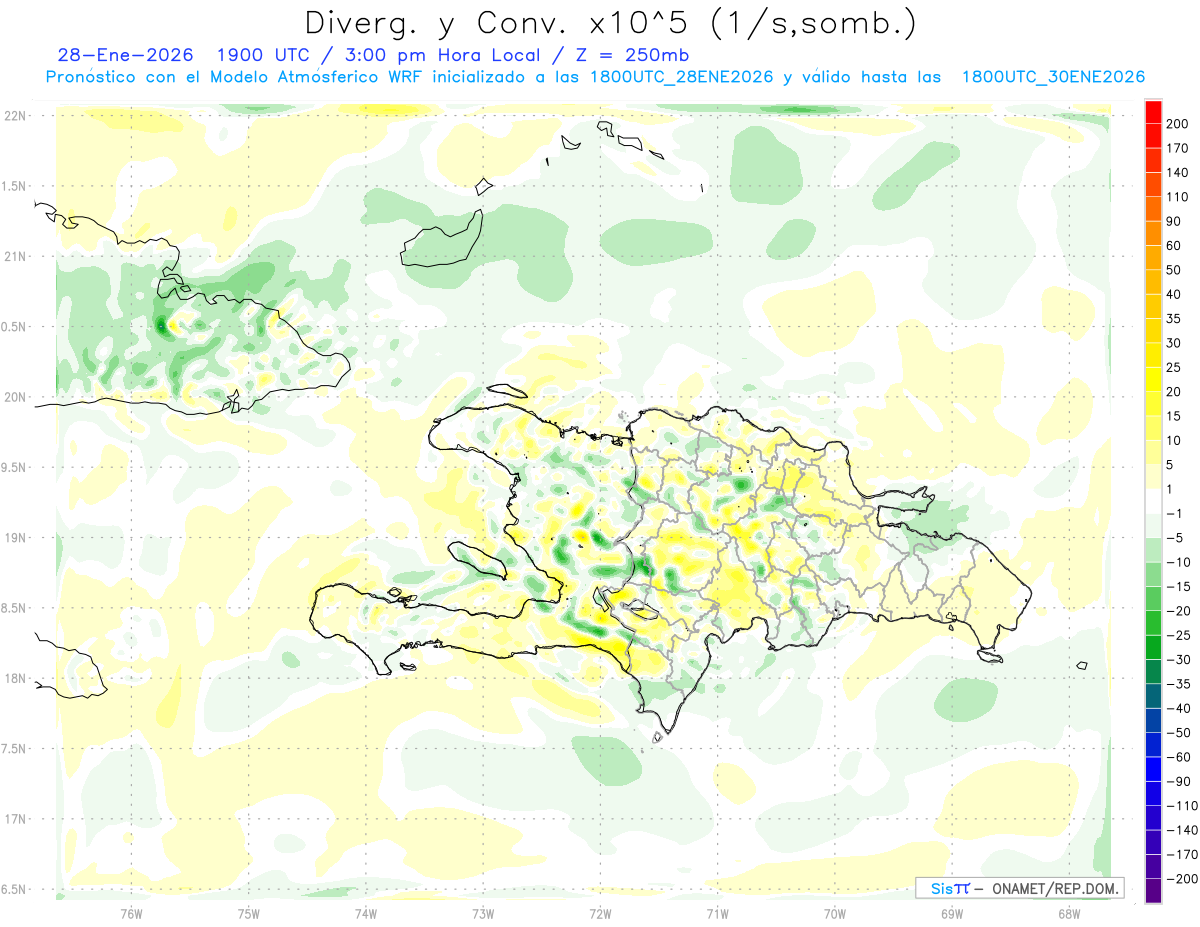Click the '18N' latitude label
The width and height of the screenshot is (1200, 927).
pos(15,678)
